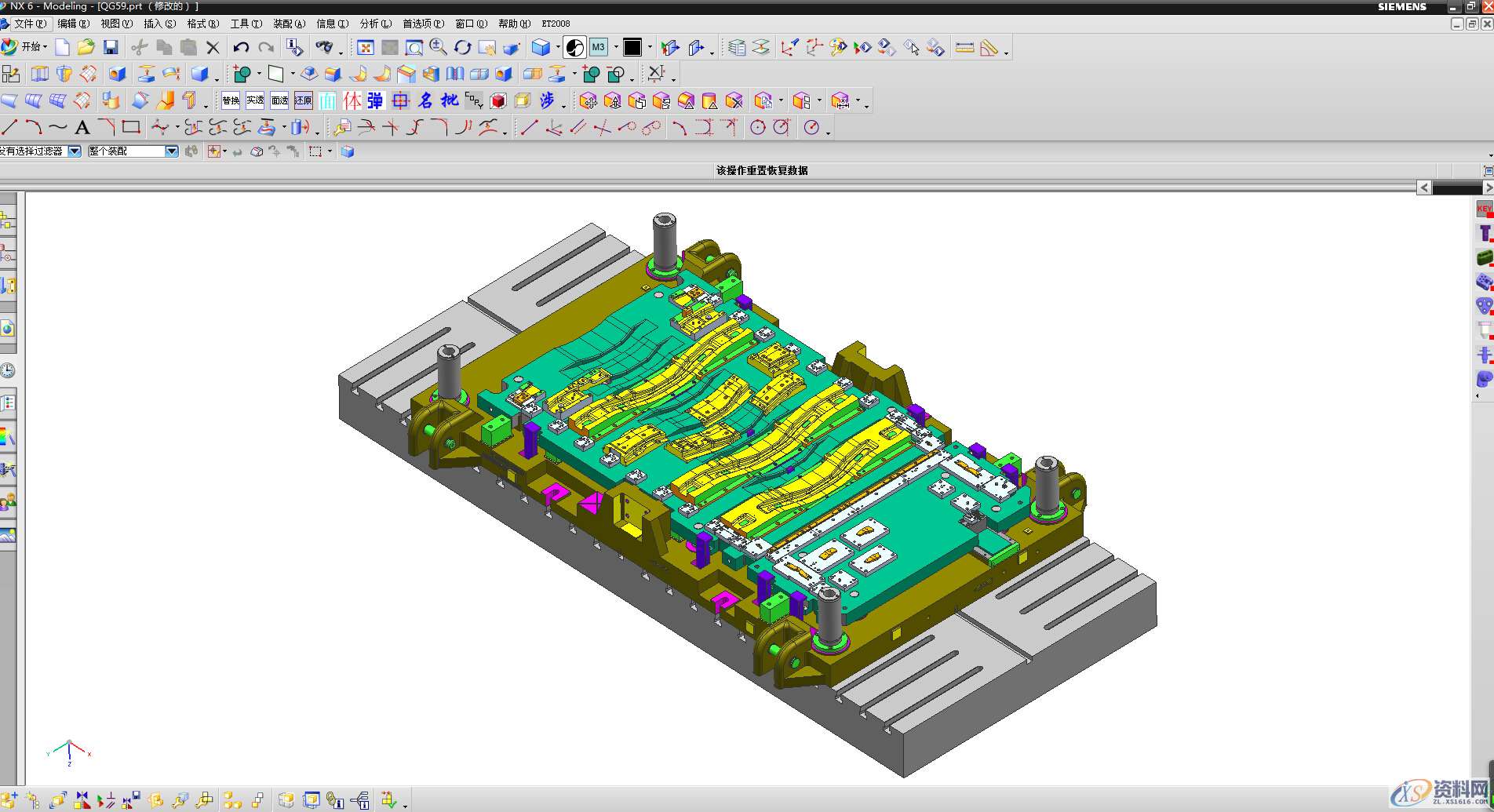1494x812 pixels.
Task: Click the Undo arrow icon
Action: tap(241, 48)
